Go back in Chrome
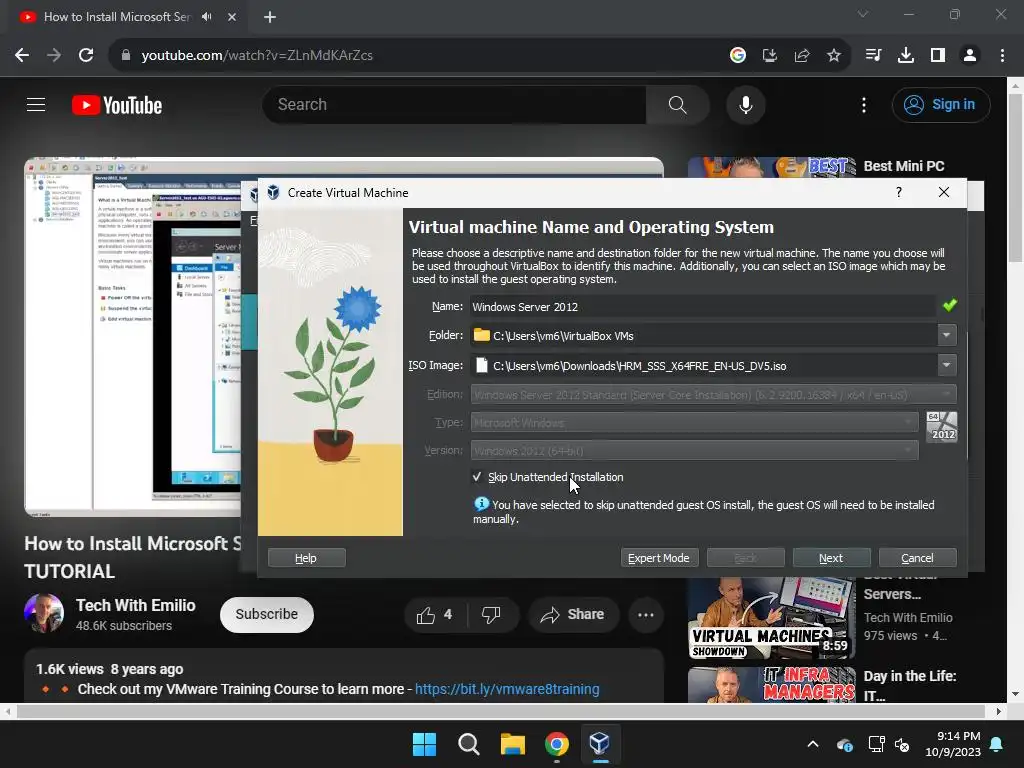Viewport: 1024px width, 768px height. (x=22, y=56)
